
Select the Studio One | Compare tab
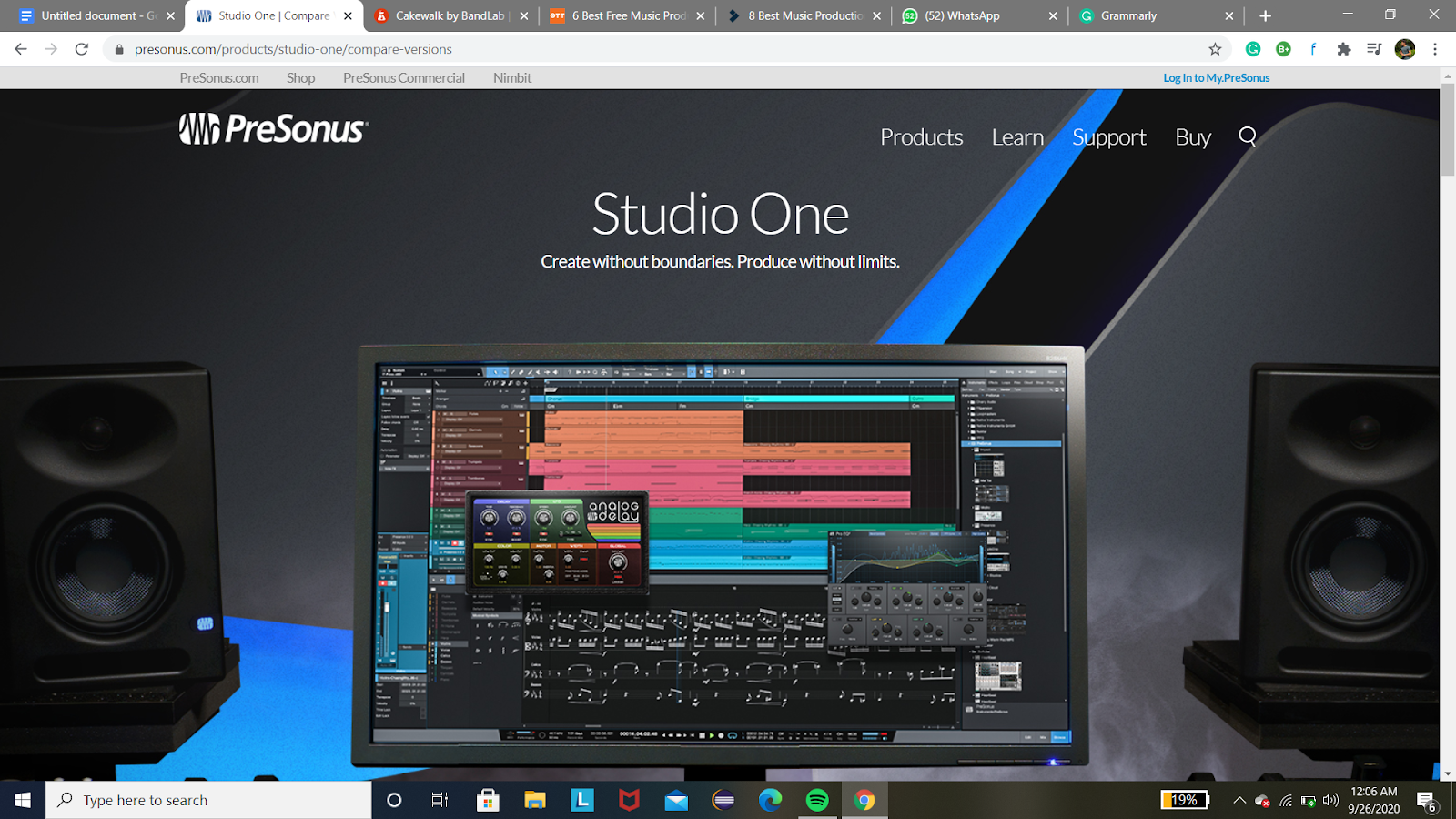pyautogui.click(x=273, y=15)
